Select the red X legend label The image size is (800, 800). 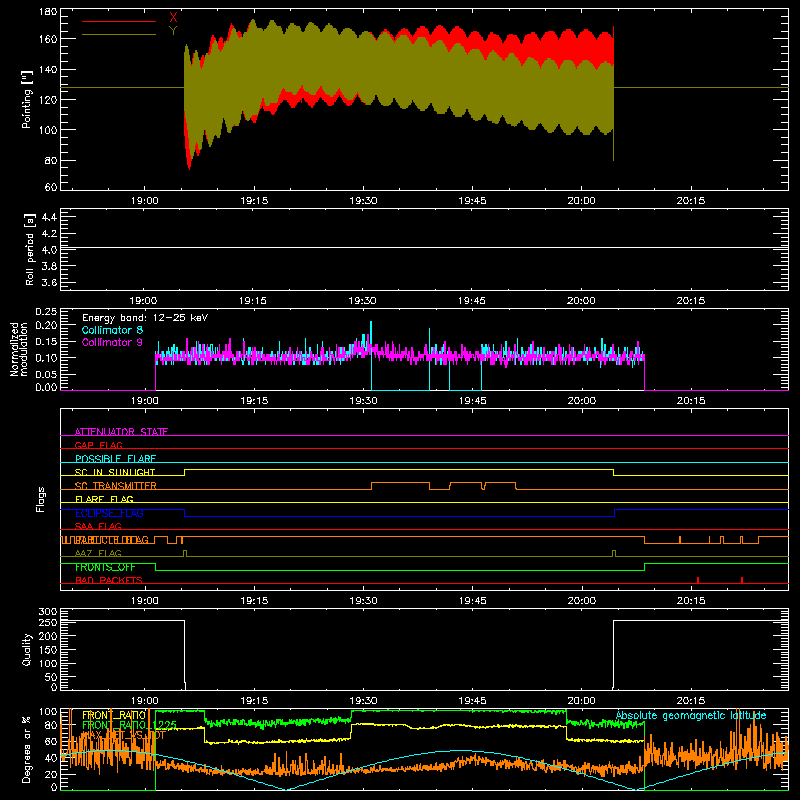tap(173, 18)
